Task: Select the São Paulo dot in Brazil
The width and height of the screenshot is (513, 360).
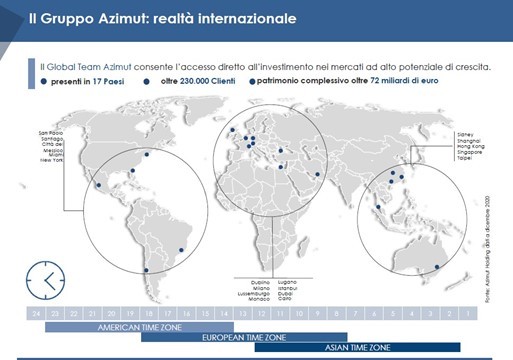Action: 181,250
